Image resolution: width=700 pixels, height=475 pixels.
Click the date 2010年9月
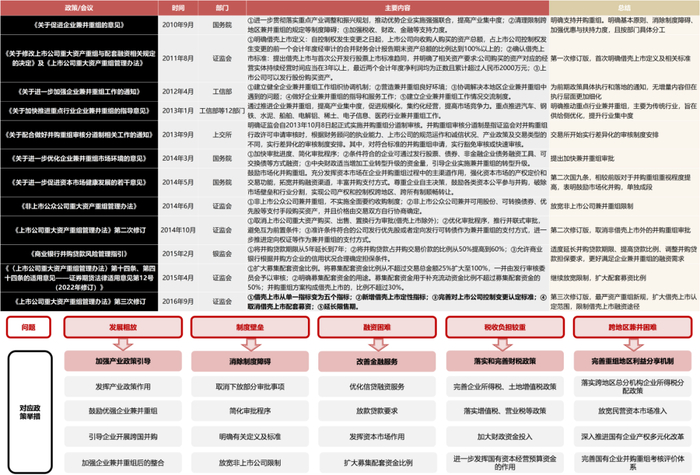pyautogui.click(x=178, y=25)
